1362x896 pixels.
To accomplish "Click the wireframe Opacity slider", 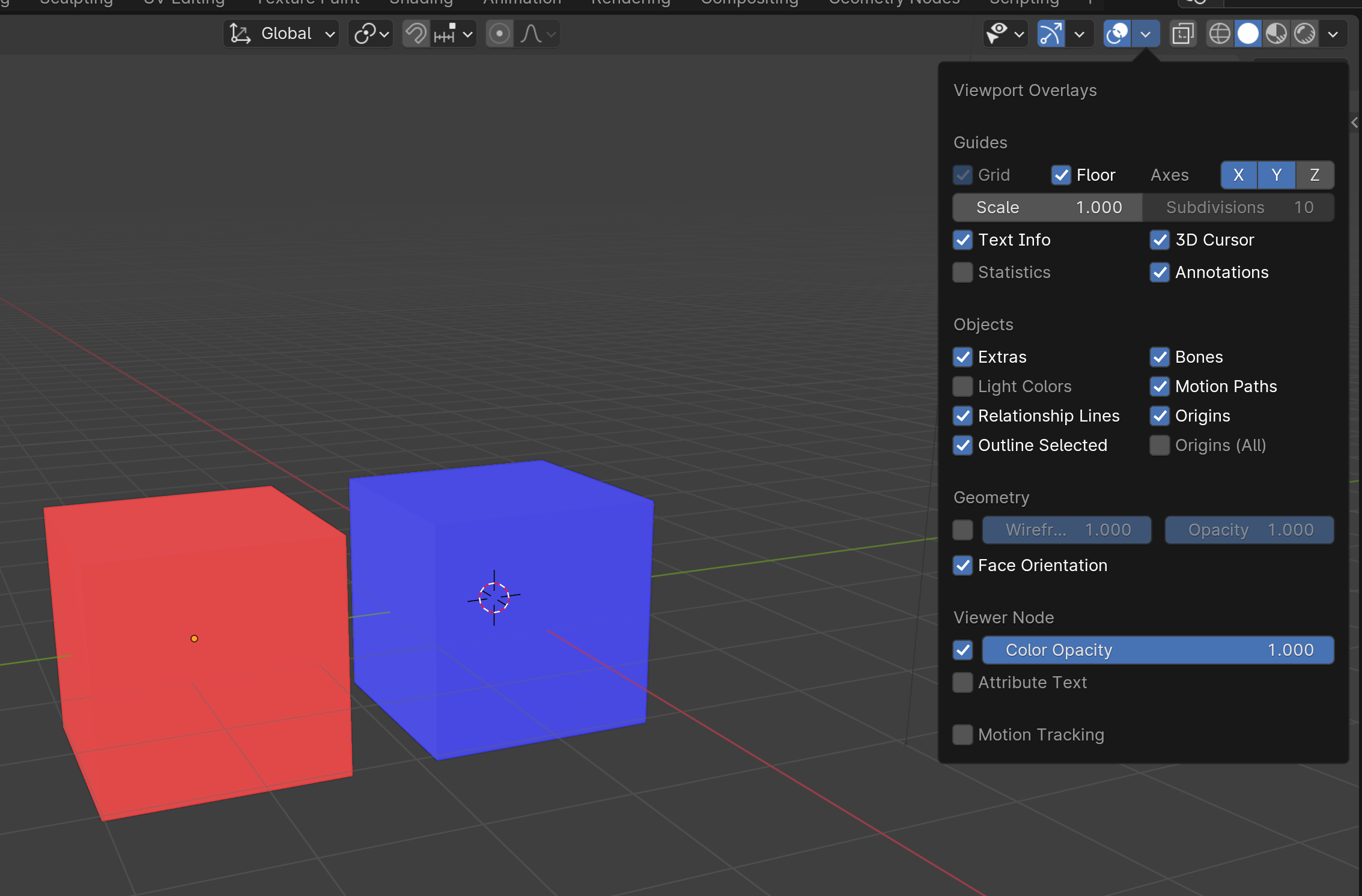I will (1250, 530).
